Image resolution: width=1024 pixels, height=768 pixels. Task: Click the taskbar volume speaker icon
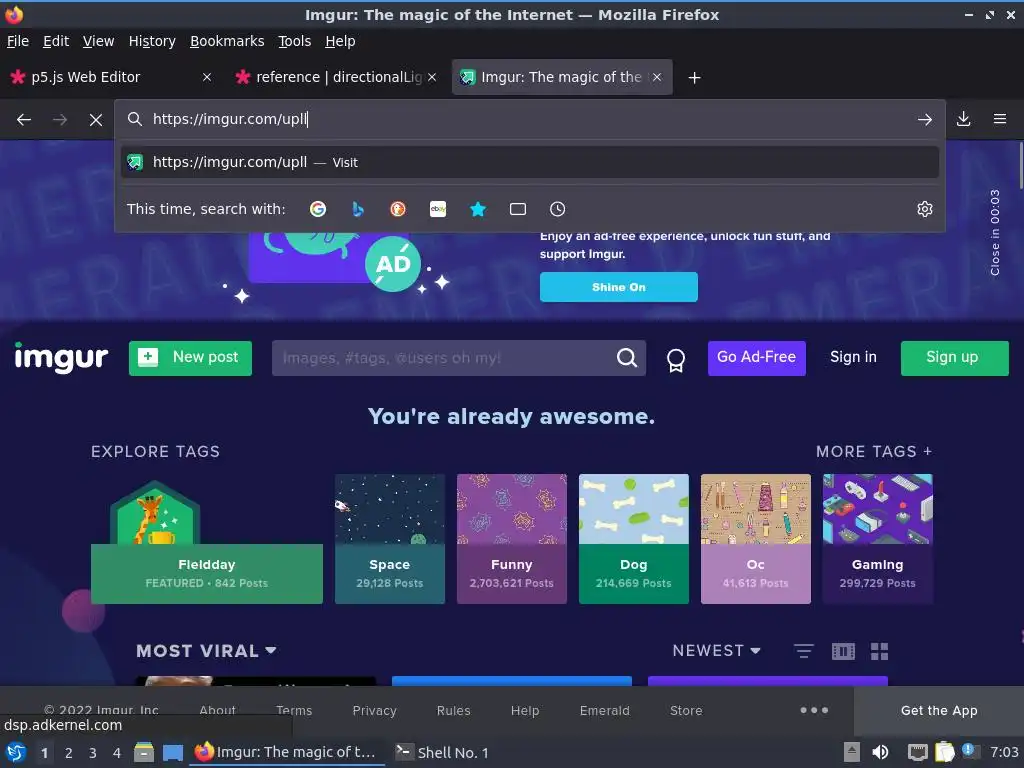(x=880, y=752)
